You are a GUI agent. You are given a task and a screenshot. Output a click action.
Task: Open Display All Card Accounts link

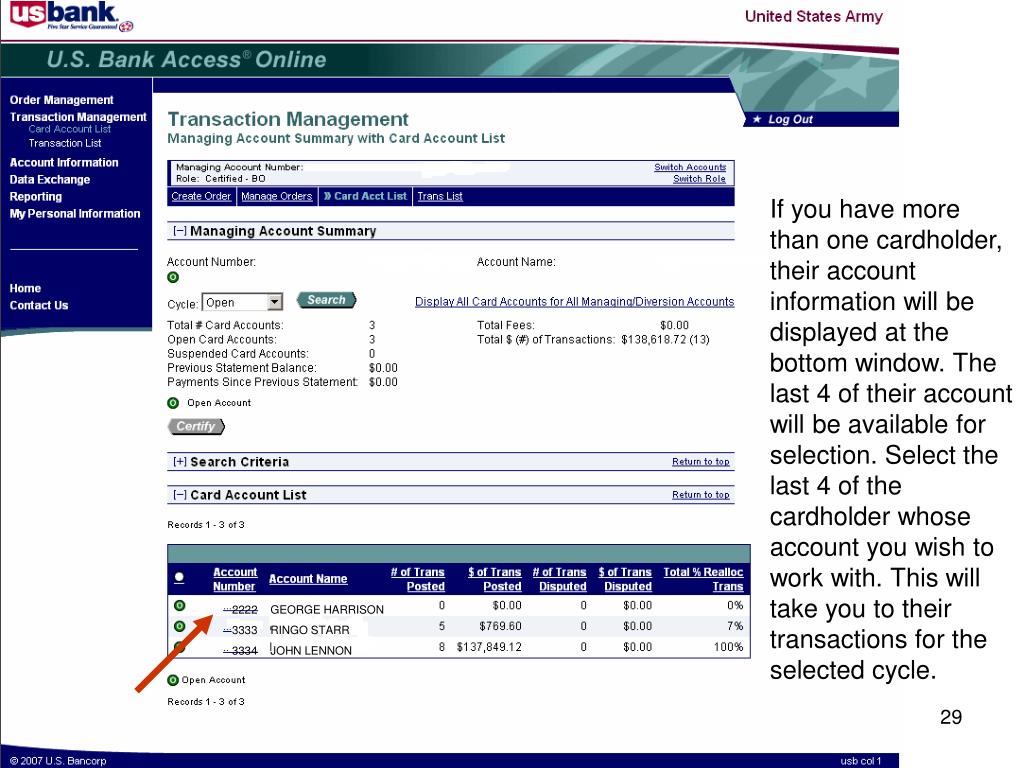(575, 302)
